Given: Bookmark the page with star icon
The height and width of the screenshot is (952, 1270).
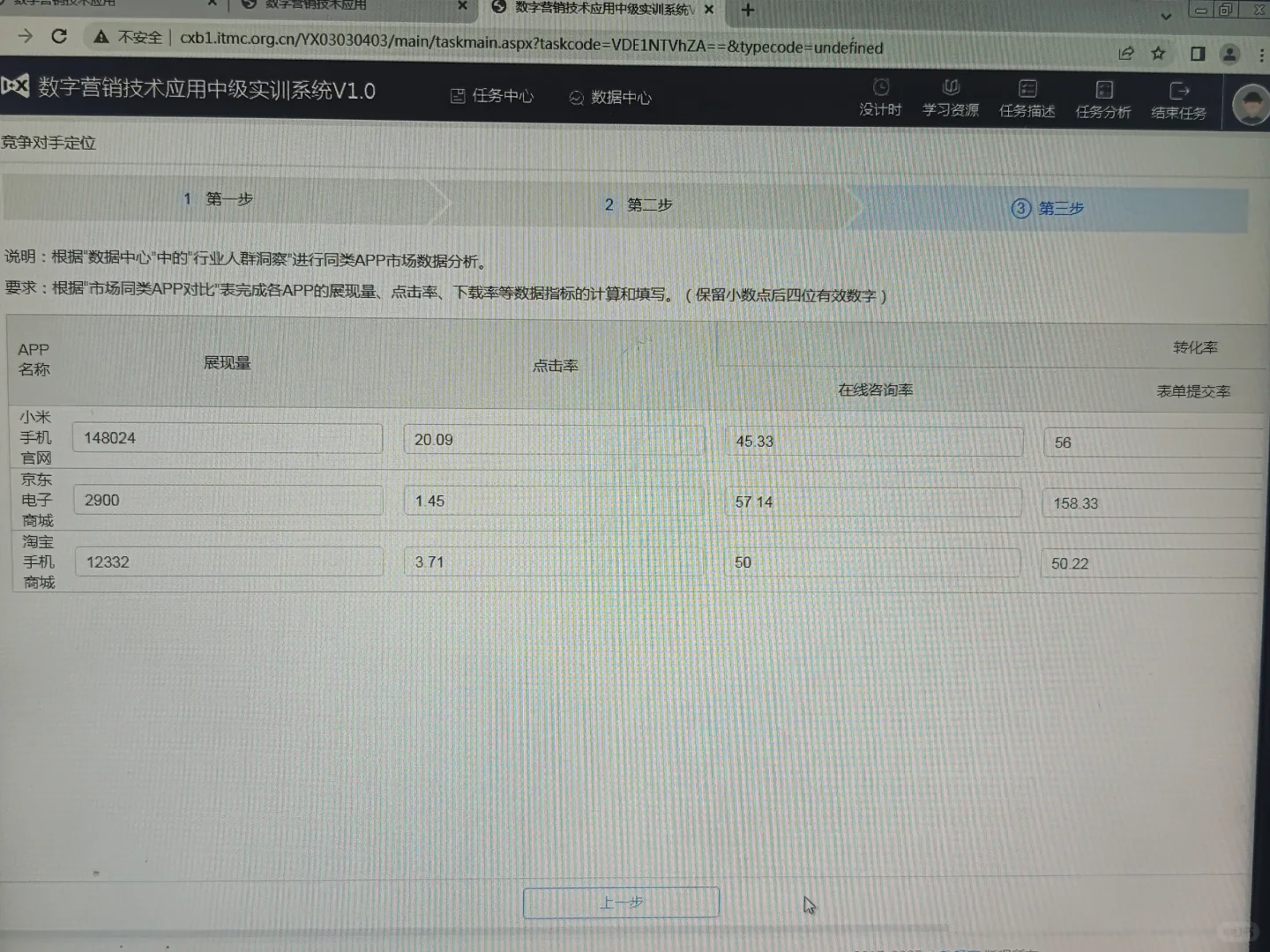Looking at the screenshot, I should point(1158,53).
